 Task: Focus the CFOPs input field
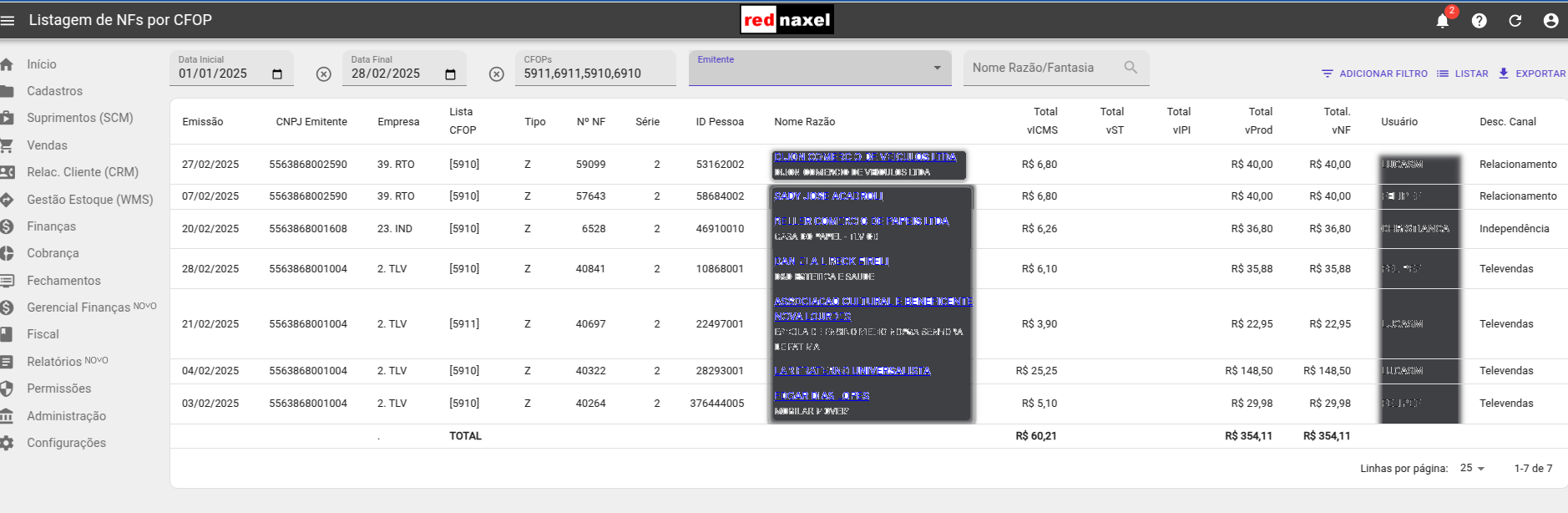596,68
